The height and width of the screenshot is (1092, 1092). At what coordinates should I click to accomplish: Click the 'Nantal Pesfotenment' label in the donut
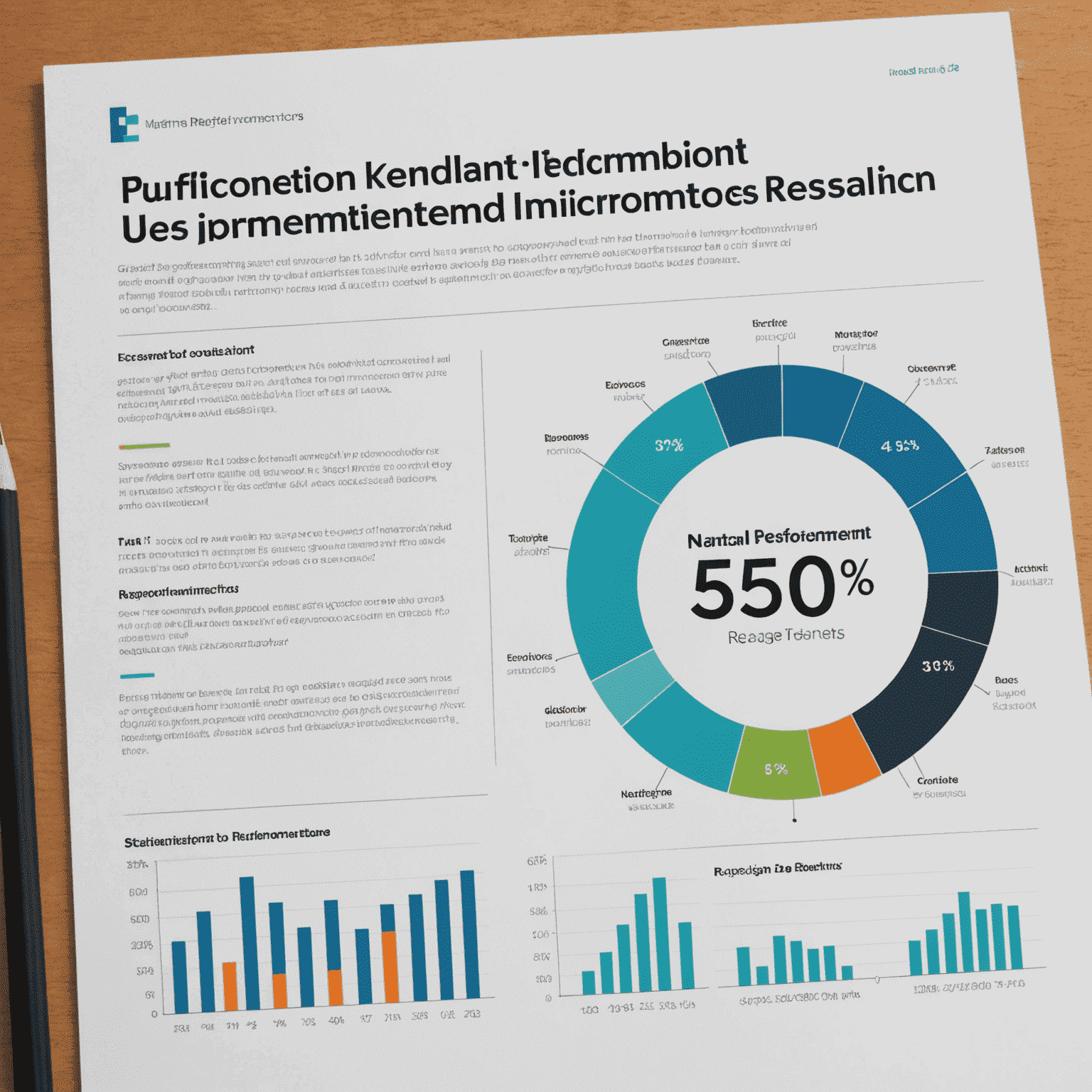[778, 537]
